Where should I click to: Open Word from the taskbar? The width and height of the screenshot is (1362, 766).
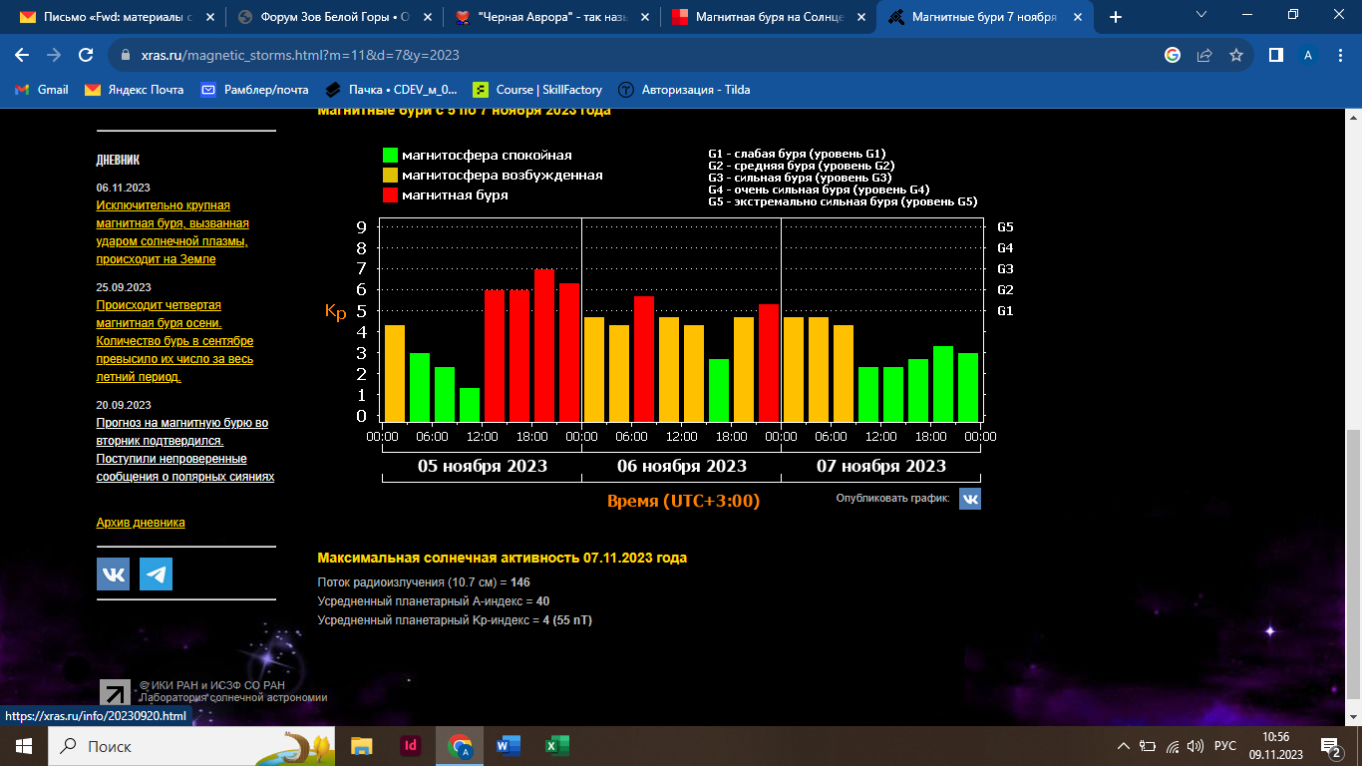(508, 746)
